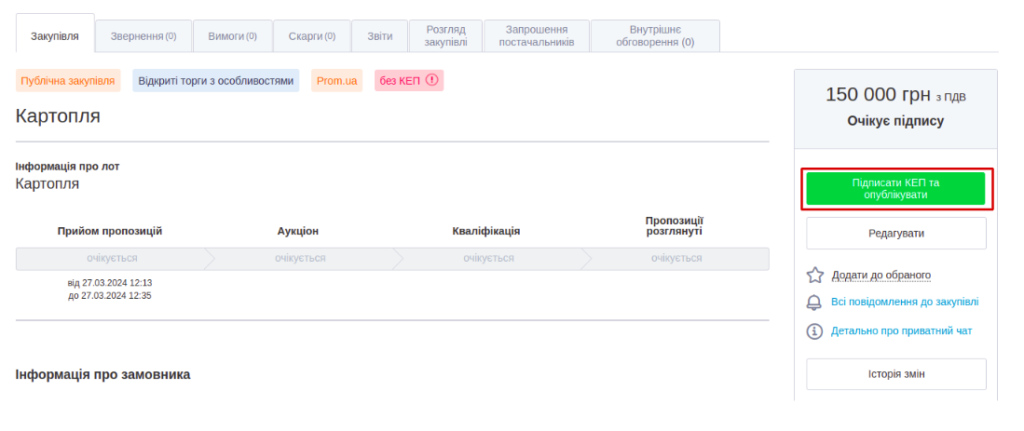Open the Детально про приватний чат link
The image size is (1024, 431).
click(901, 331)
